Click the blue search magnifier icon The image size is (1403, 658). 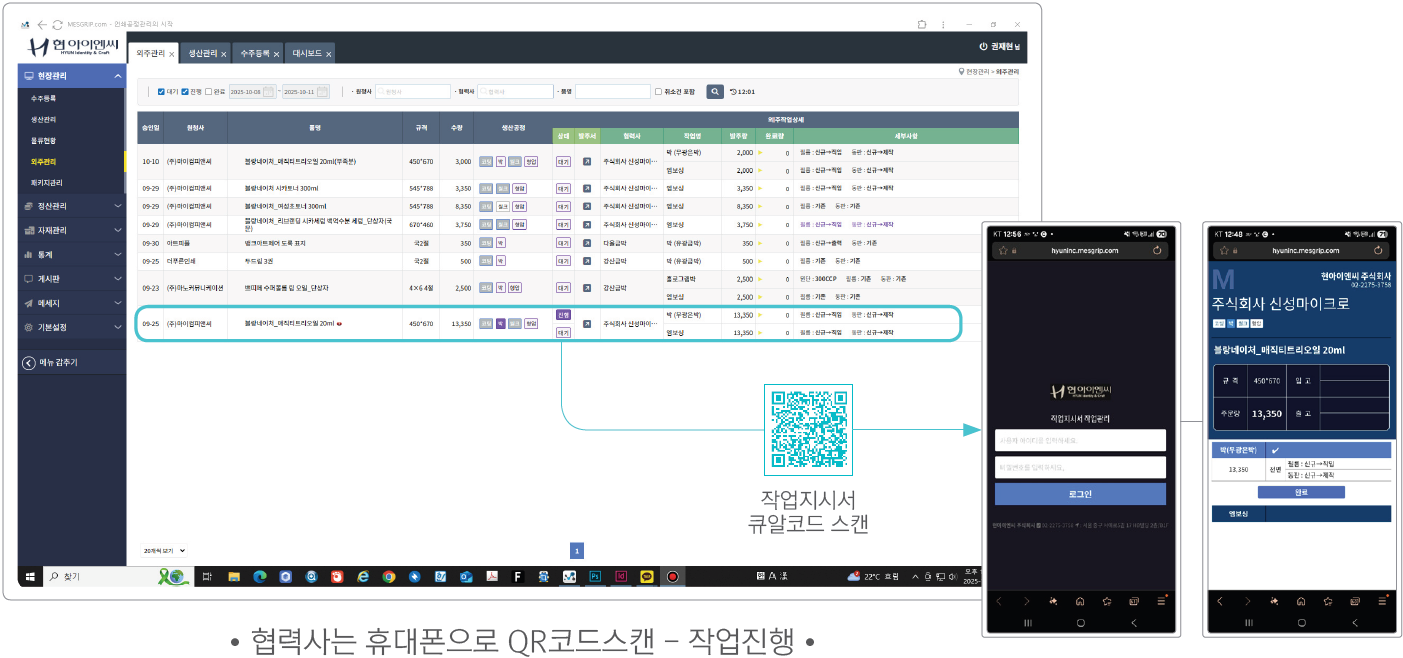[x=714, y=91]
